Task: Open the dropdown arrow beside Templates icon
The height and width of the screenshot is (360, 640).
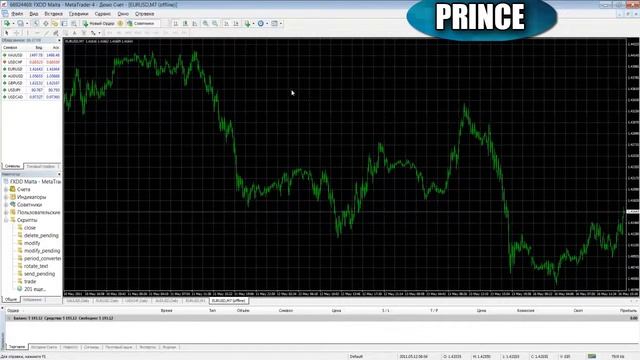Action: pos(281,24)
